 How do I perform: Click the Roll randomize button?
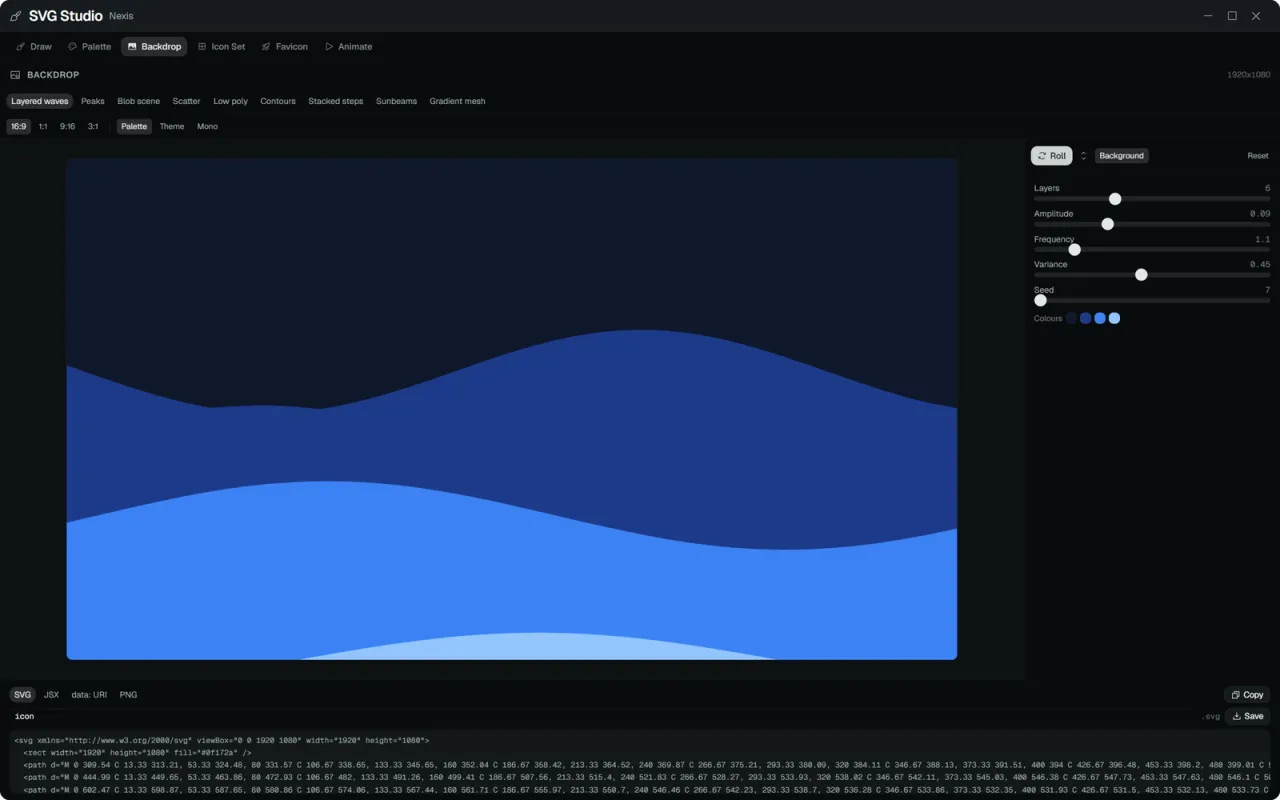1052,156
